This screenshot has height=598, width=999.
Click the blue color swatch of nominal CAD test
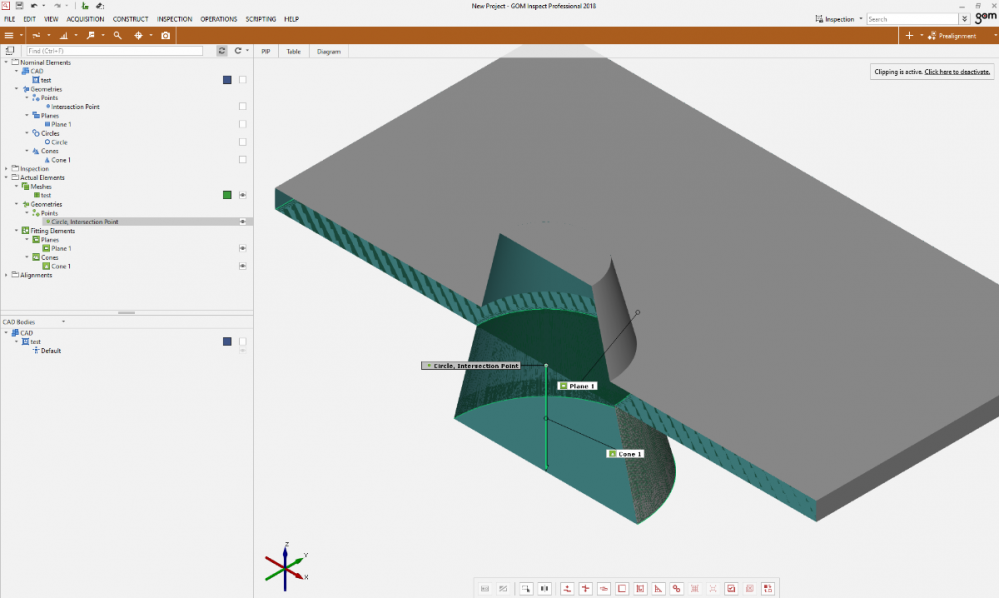click(227, 80)
